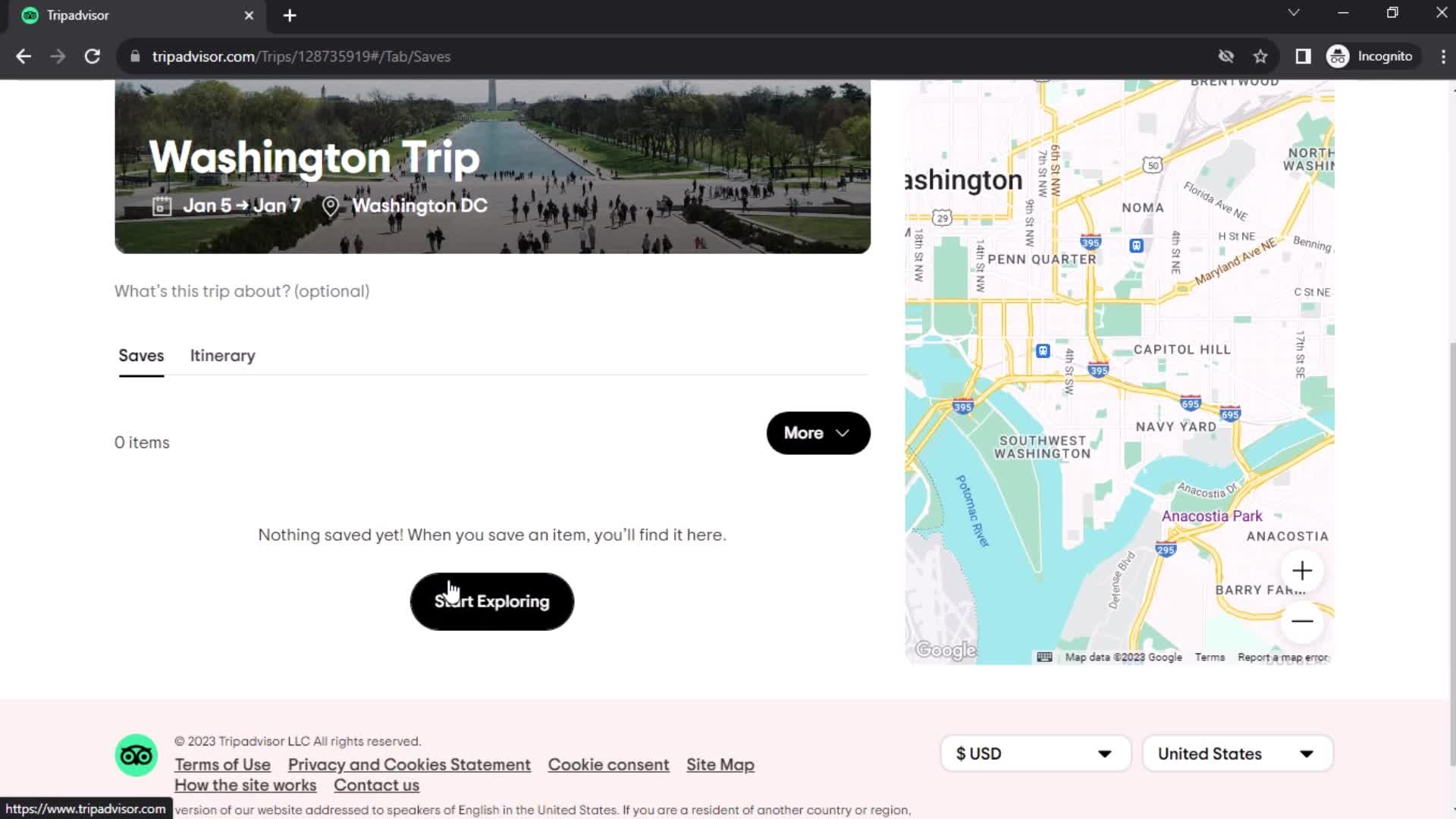Open the USD currency dropdown

click(x=1034, y=753)
